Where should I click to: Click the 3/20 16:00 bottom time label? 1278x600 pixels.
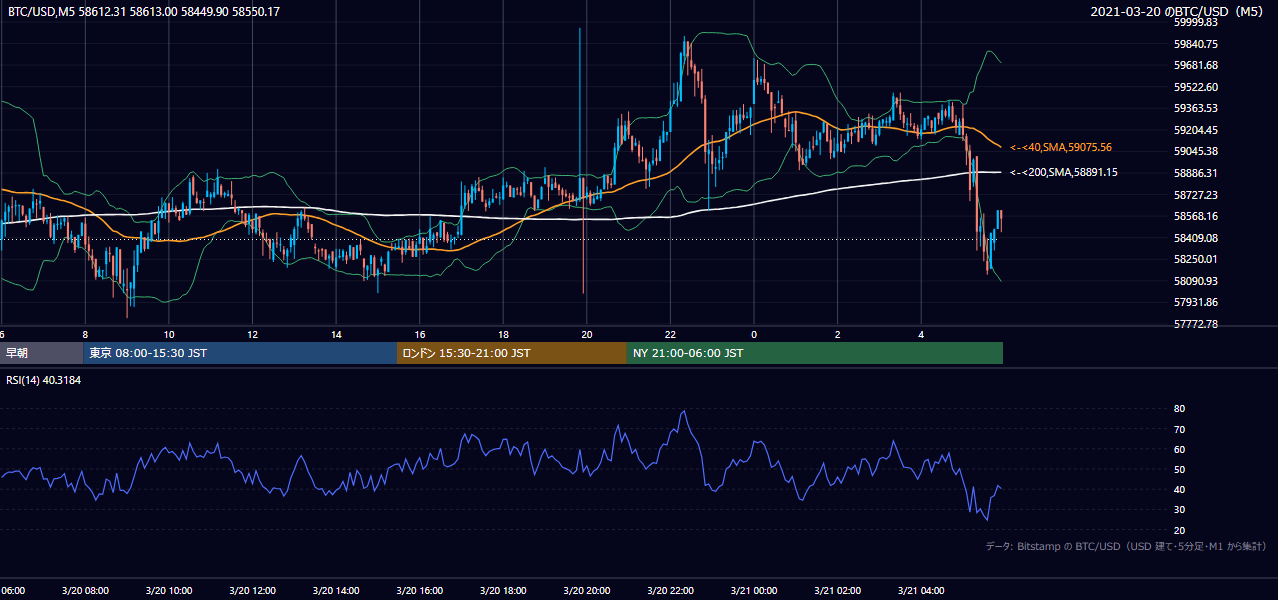(x=419, y=591)
